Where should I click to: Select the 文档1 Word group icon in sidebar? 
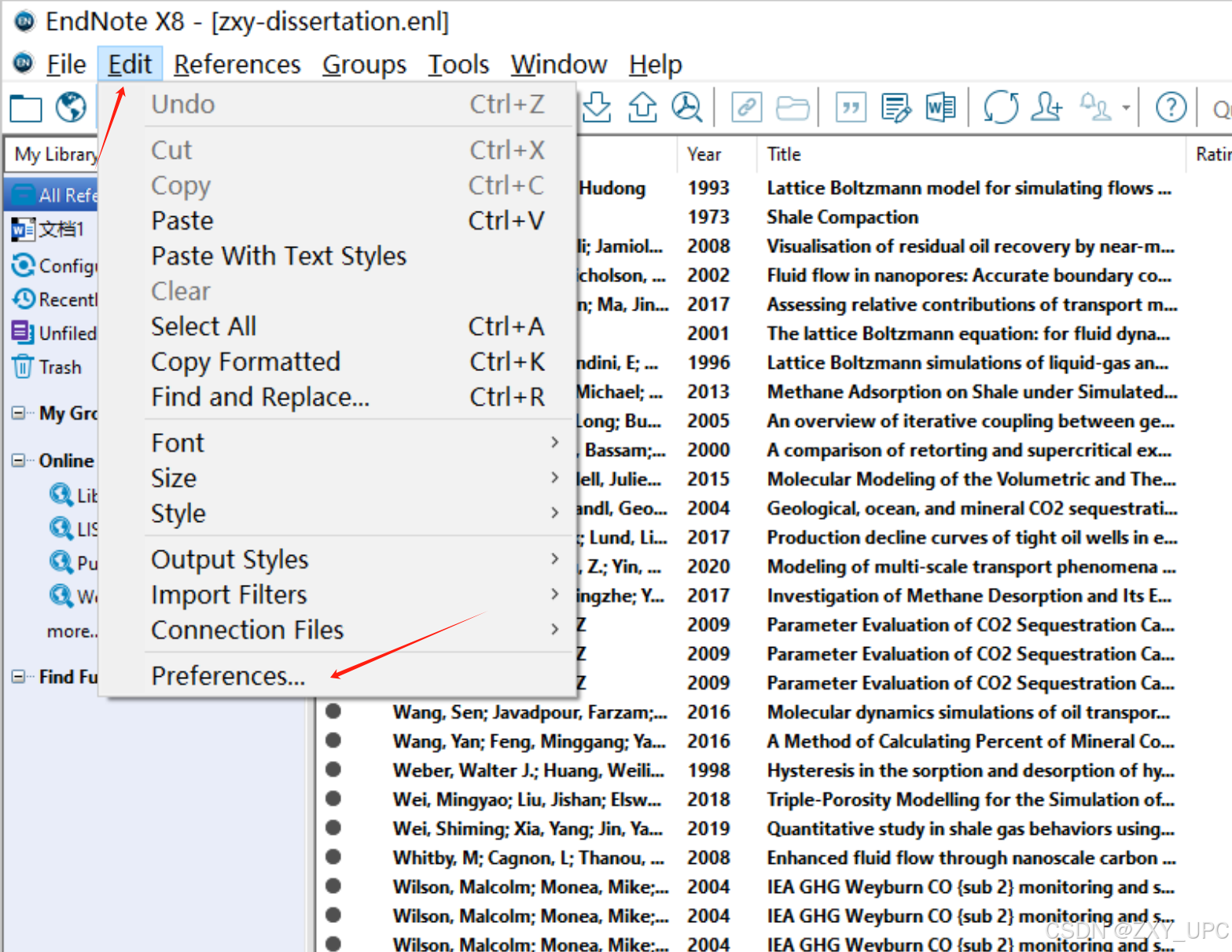point(24,230)
